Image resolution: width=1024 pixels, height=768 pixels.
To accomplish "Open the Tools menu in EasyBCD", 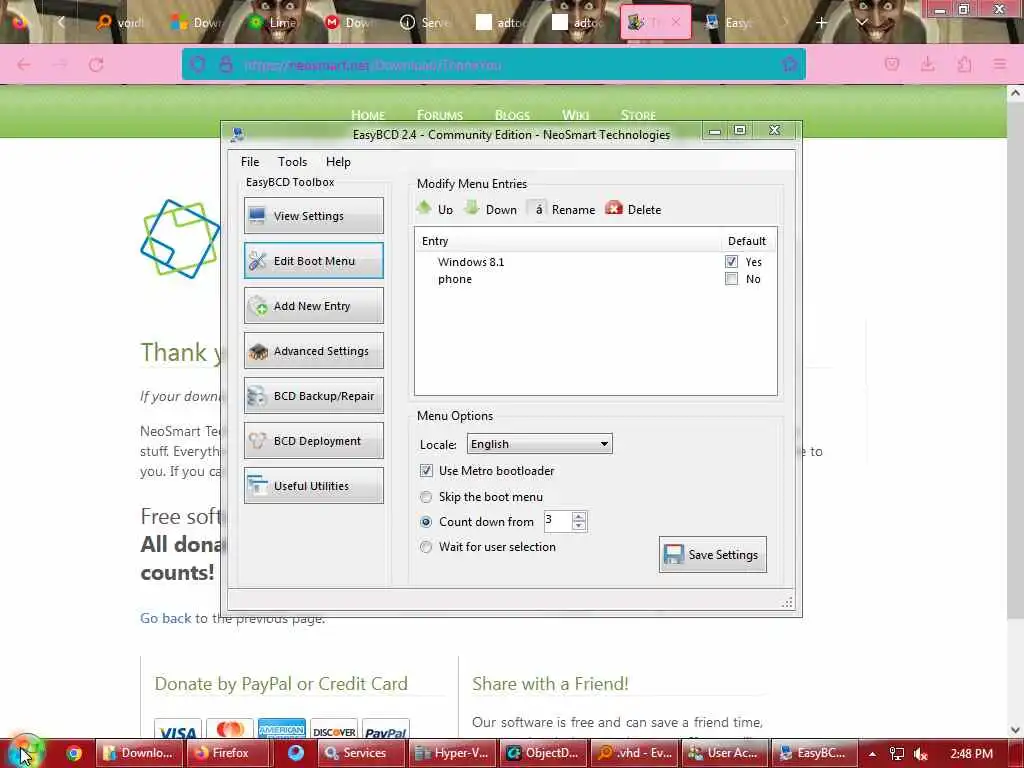I will click(292, 162).
